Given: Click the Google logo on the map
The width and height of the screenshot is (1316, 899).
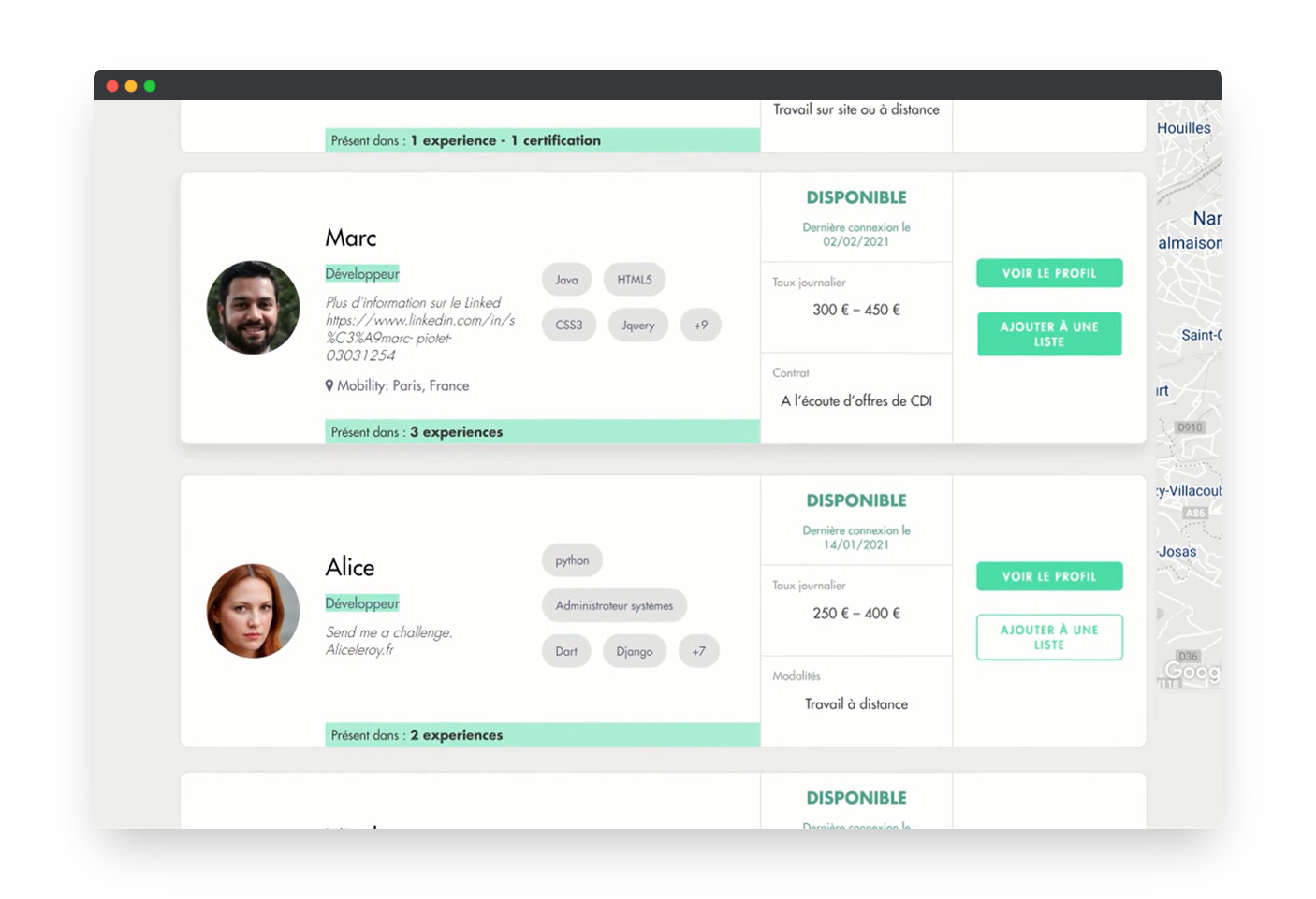Looking at the screenshot, I should pos(1193,672).
